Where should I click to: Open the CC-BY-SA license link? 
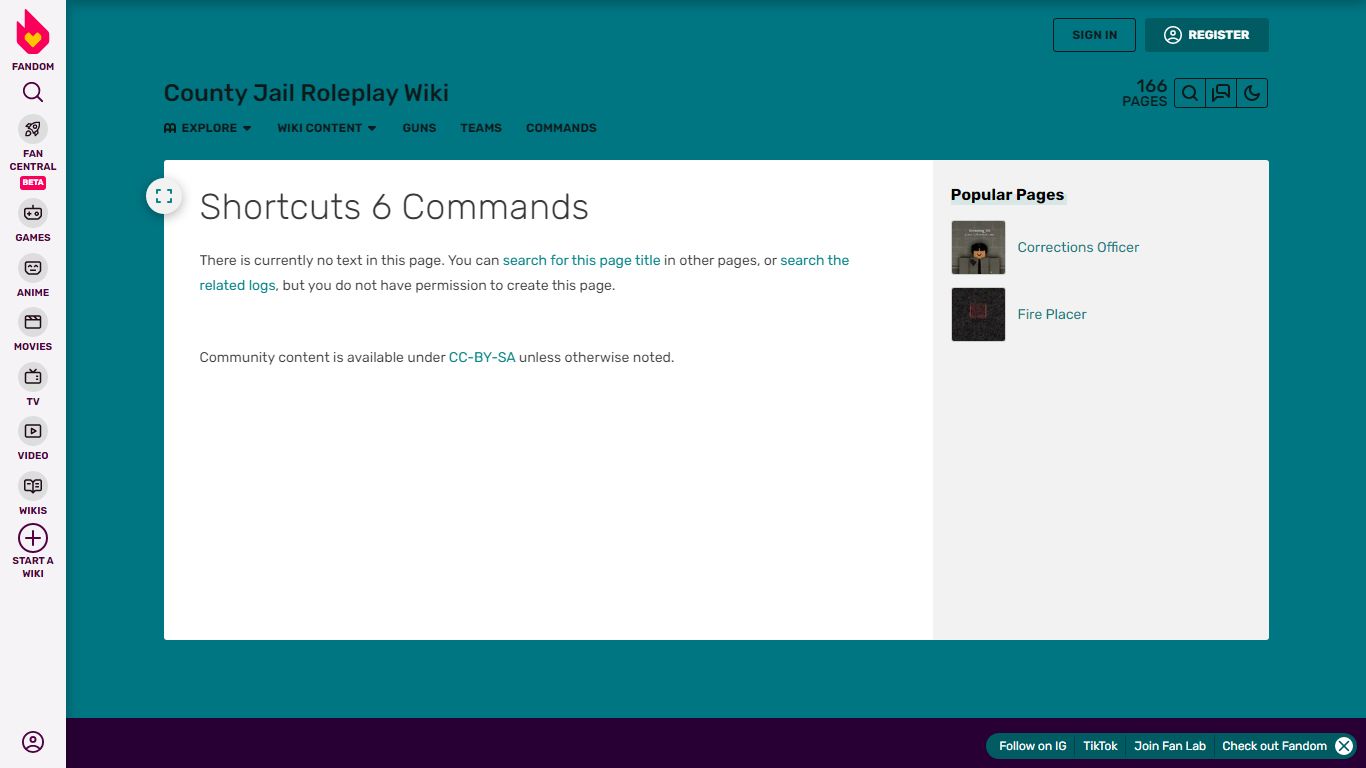482,357
